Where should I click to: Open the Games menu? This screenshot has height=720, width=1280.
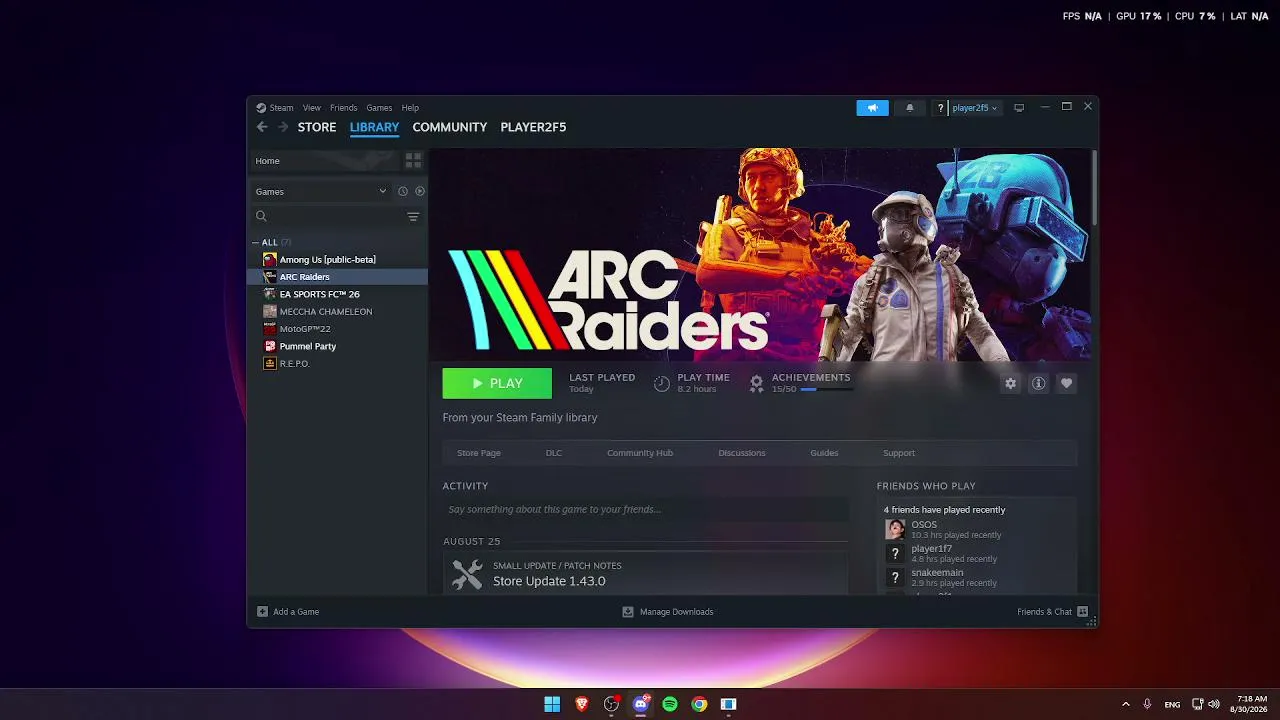(379, 108)
